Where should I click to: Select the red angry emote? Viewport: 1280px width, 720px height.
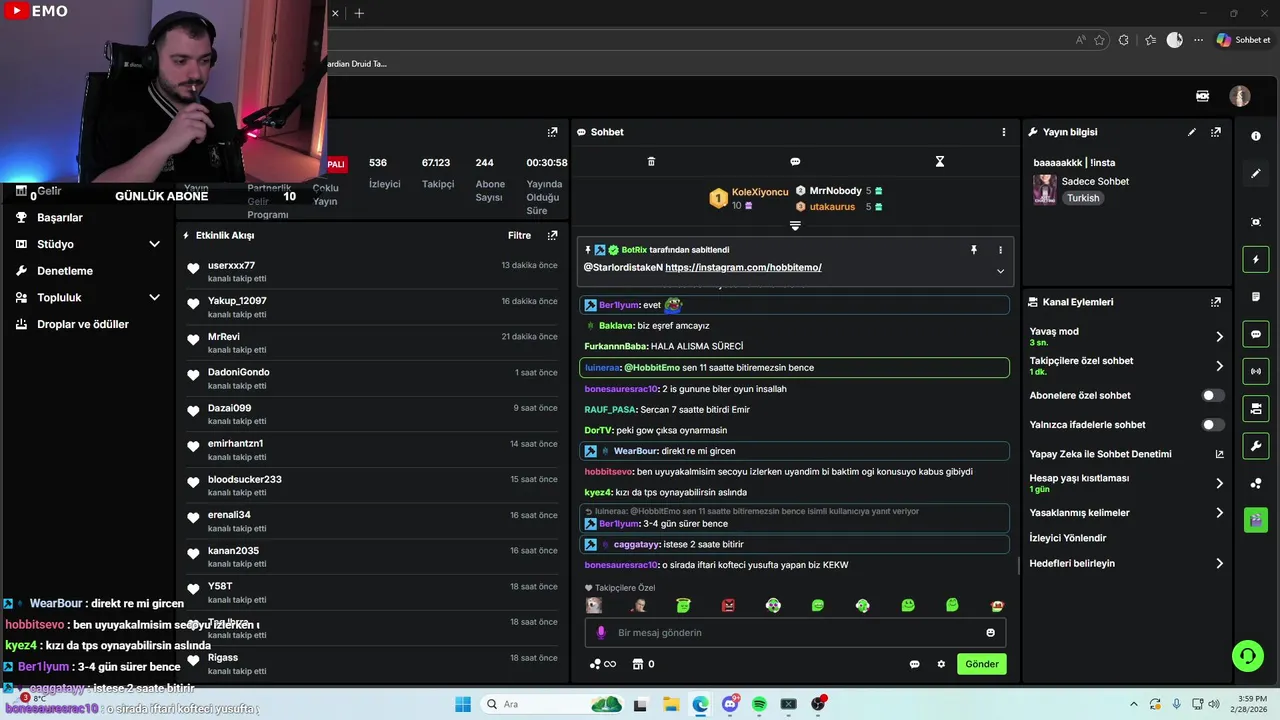pos(728,605)
